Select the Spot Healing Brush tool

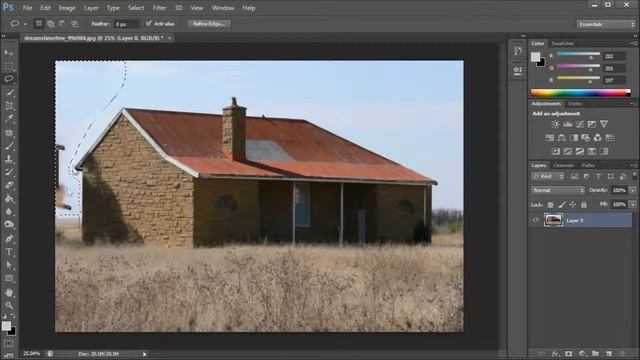(x=9, y=132)
